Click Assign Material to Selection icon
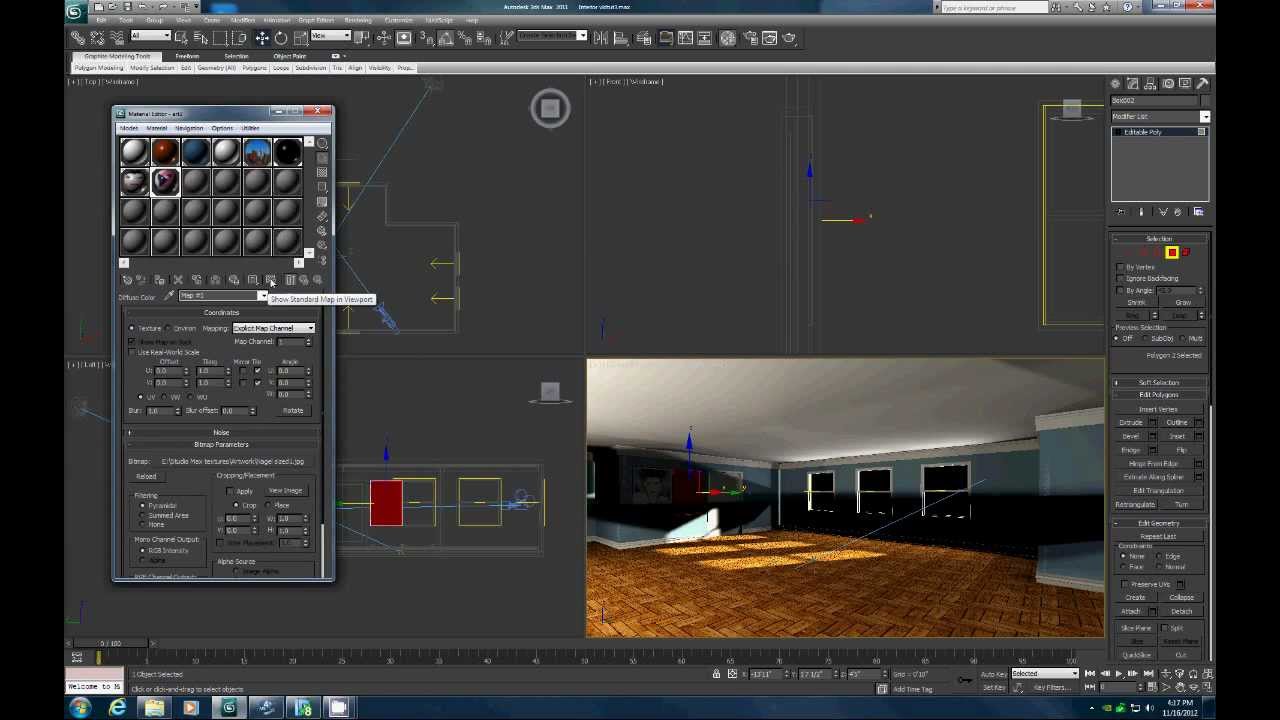The image size is (1280, 720). click(x=160, y=280)
